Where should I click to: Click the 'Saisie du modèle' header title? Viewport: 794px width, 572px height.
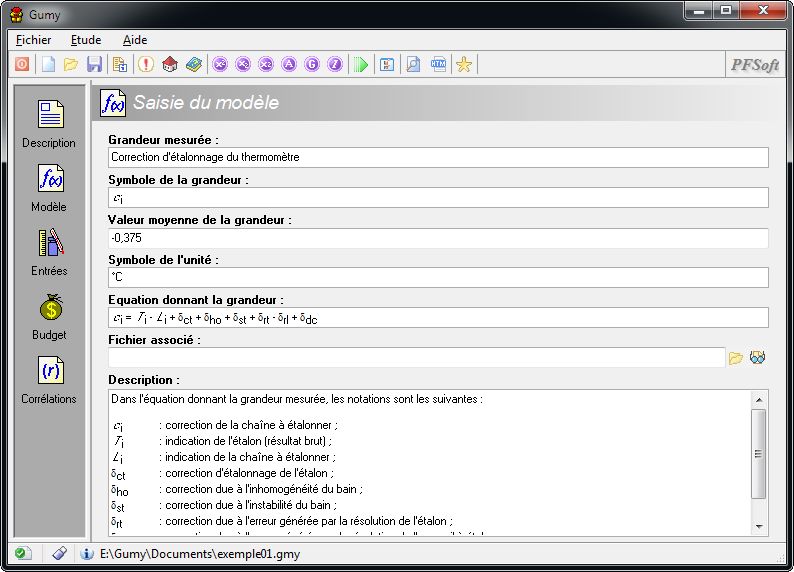click(206, 102)
